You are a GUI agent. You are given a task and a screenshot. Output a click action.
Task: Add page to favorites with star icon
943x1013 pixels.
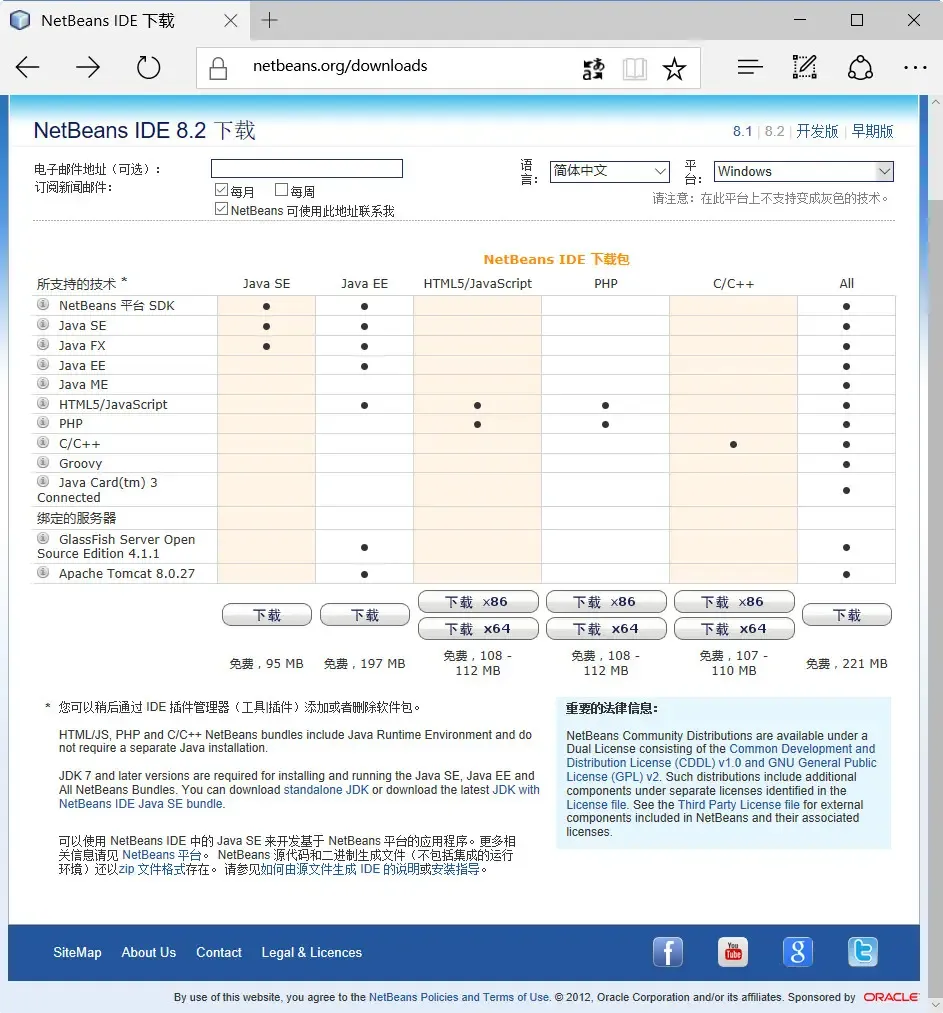click(674, 68)
